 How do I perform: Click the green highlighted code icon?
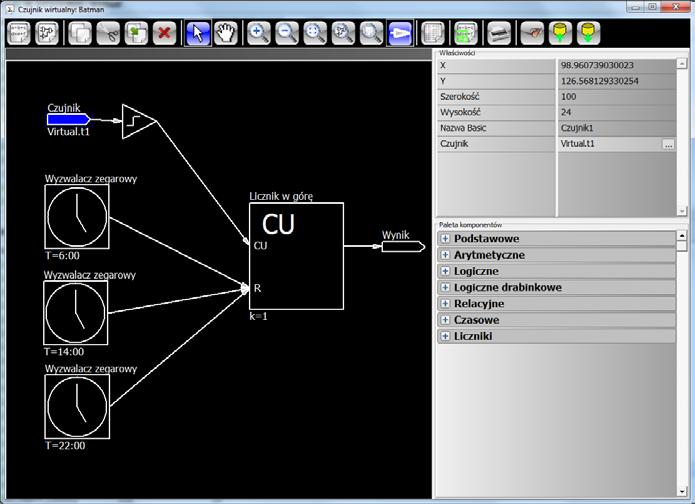[466, 33]
